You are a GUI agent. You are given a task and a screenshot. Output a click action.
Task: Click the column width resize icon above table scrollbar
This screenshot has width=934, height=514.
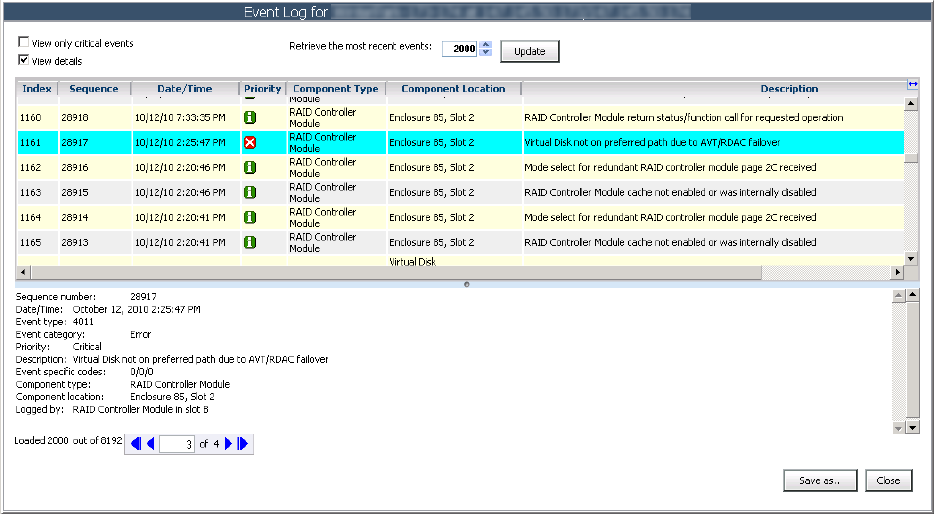[911, 85]
